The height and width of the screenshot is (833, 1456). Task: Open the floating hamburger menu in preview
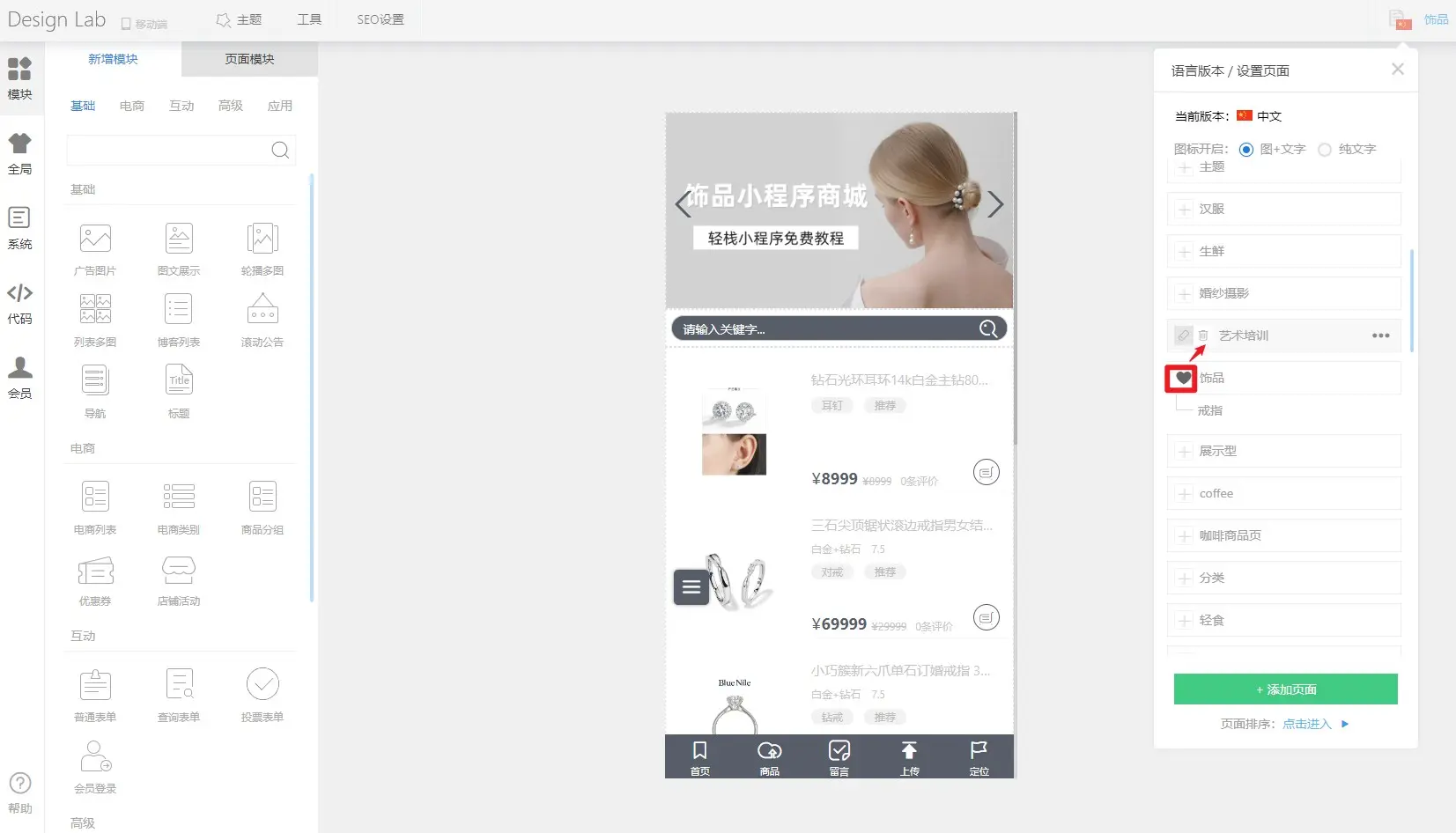[x=691, y=587]
